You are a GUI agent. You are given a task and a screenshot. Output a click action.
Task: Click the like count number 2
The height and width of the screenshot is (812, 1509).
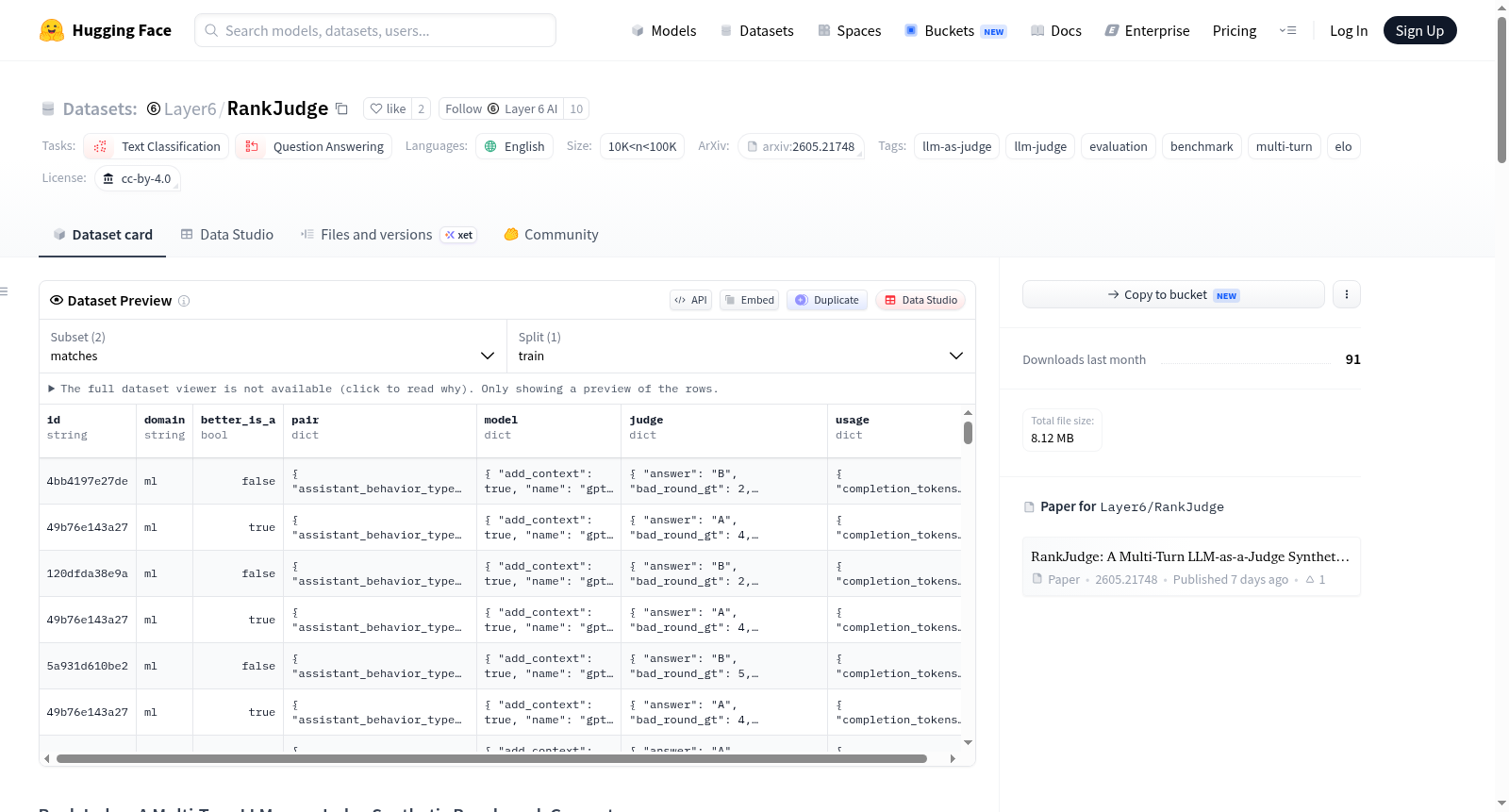[422, 108]
